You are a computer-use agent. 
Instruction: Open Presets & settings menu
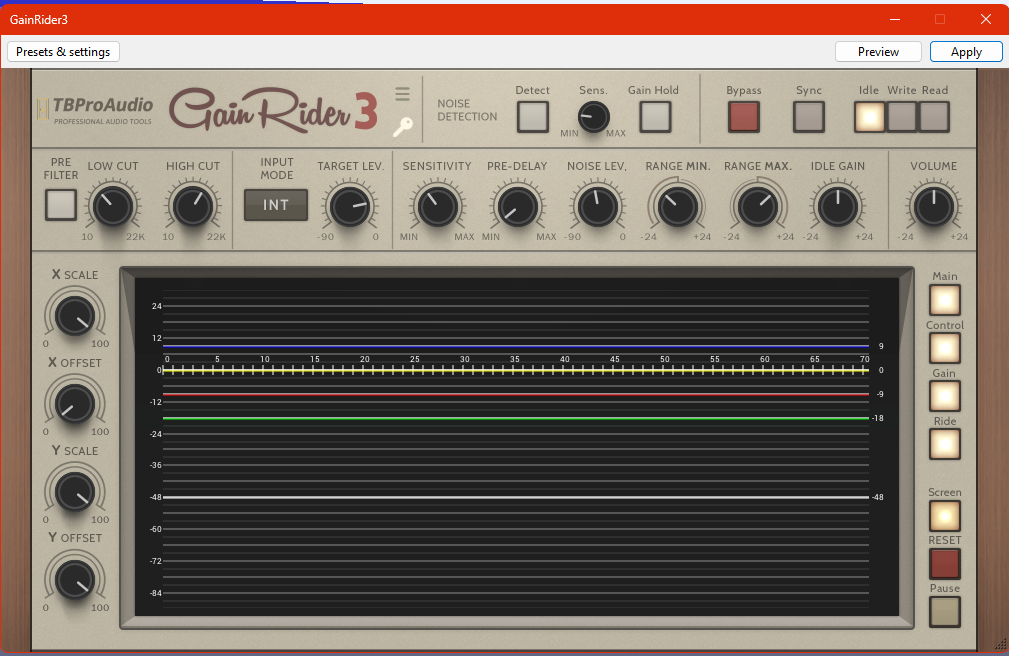(63, 52)
